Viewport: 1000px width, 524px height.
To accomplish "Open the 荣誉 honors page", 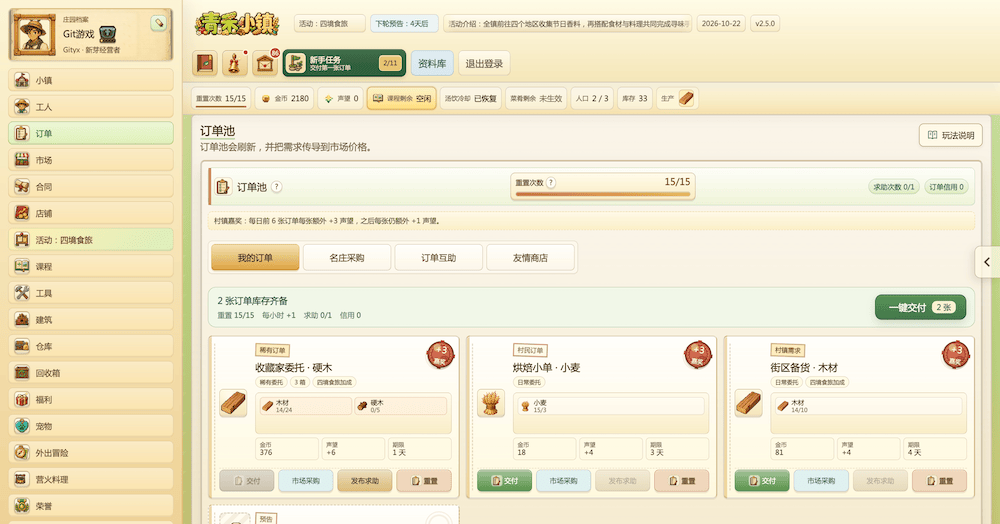I will coord(91,506).
